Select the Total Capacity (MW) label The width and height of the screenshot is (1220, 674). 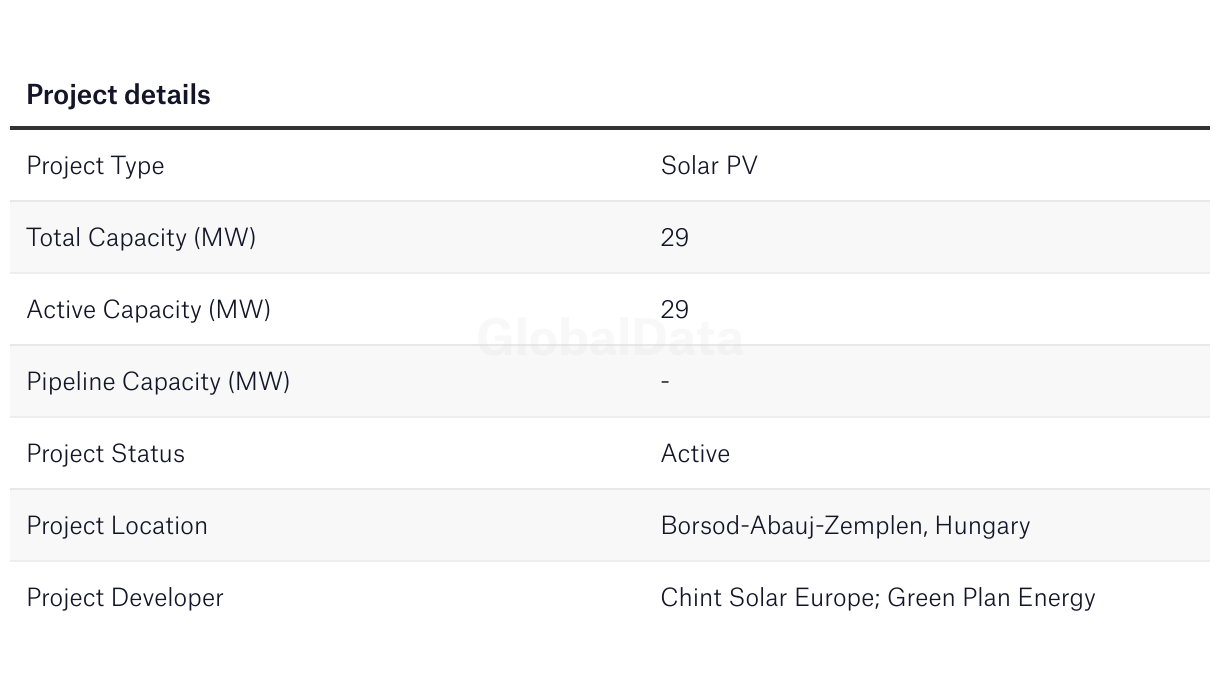pyautogui.click(x=141, y=238)
